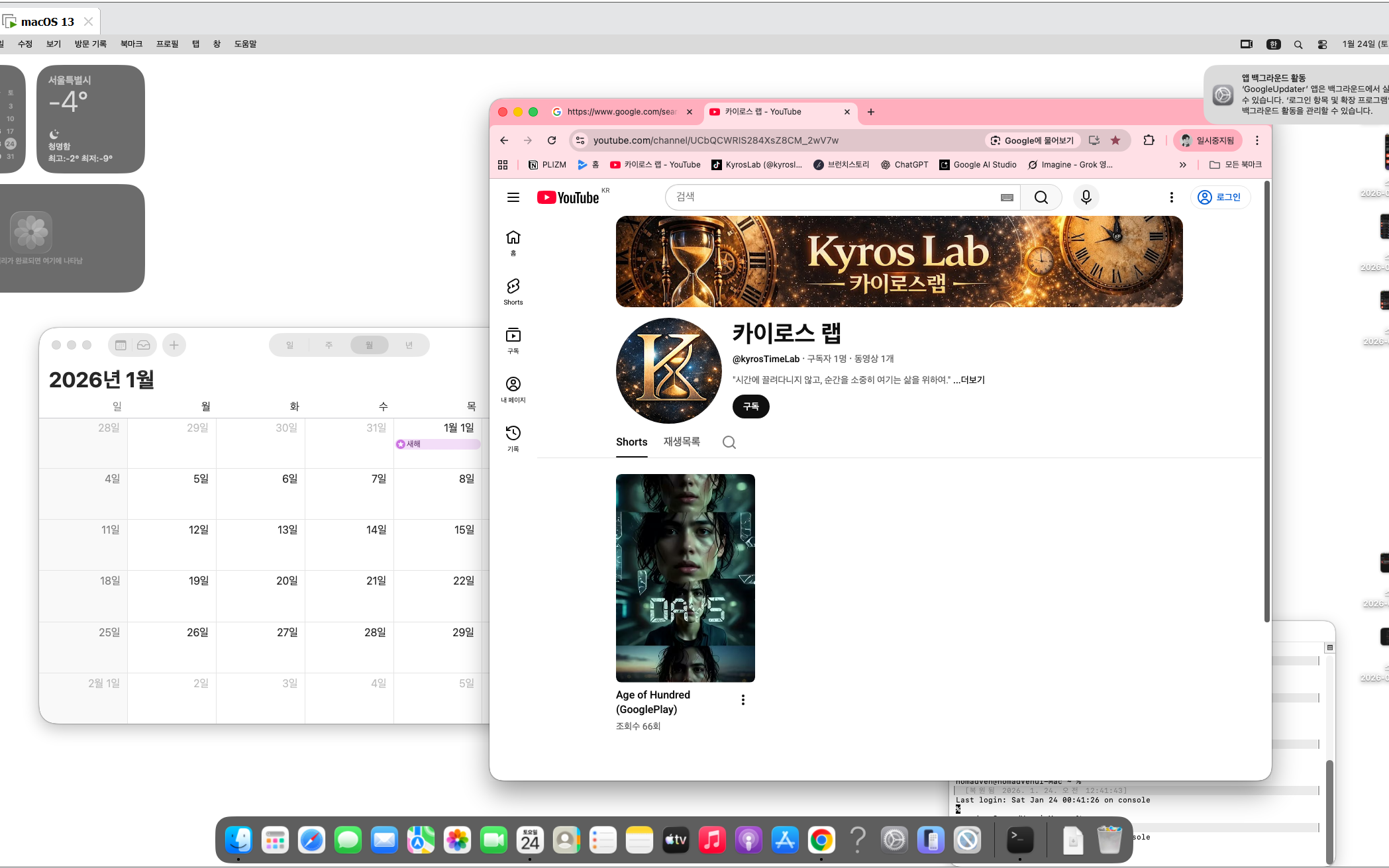Switch Calendar to day view

[289, 345]
